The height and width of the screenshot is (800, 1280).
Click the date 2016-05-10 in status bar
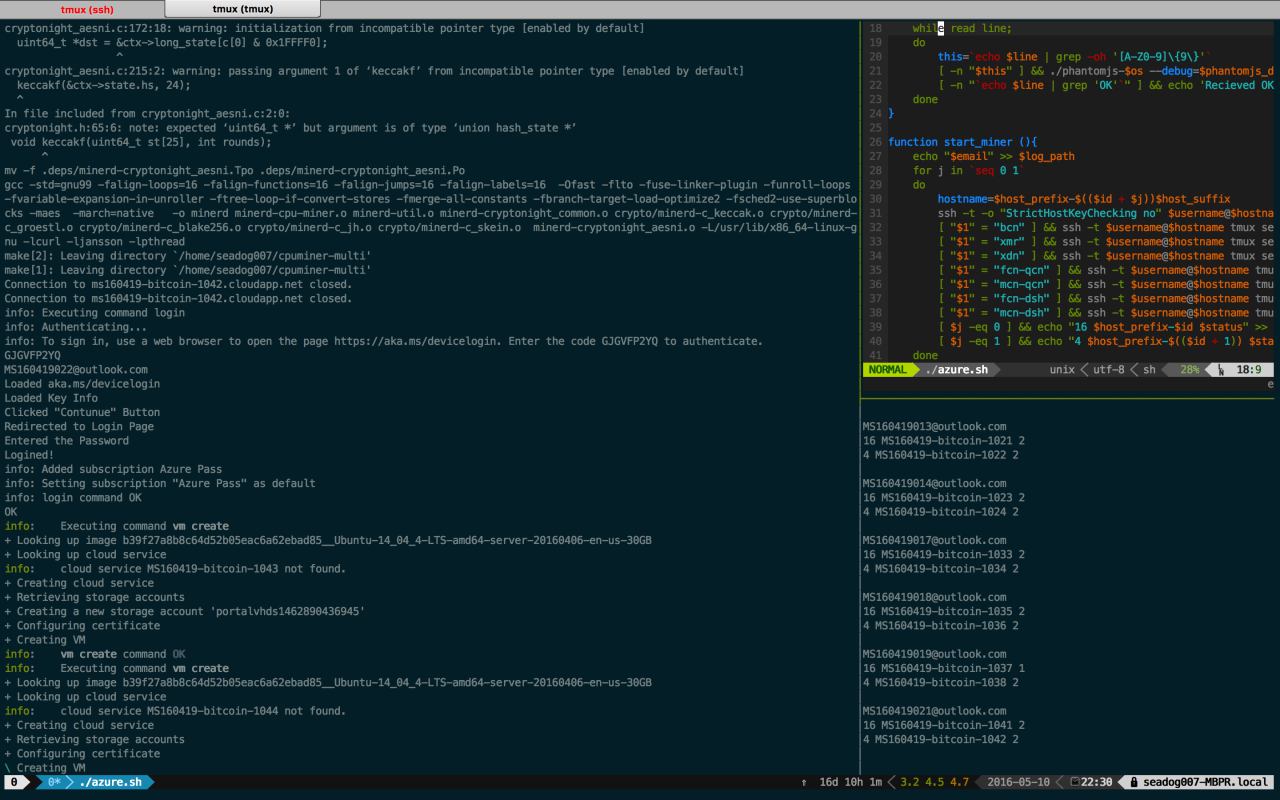coord(1019,782)
